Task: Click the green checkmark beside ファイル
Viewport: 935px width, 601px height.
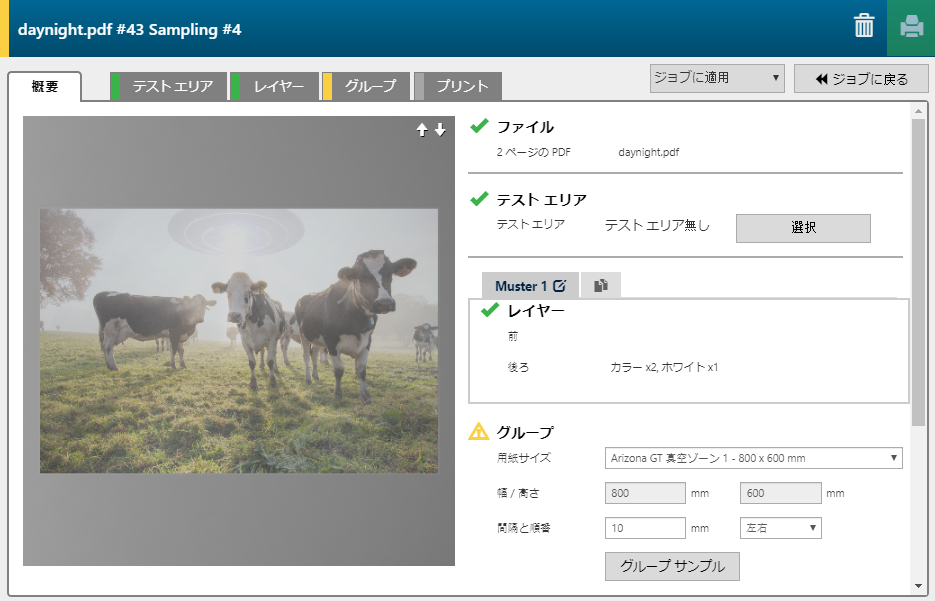Action: pyautogui.click(x=479, y=126)
